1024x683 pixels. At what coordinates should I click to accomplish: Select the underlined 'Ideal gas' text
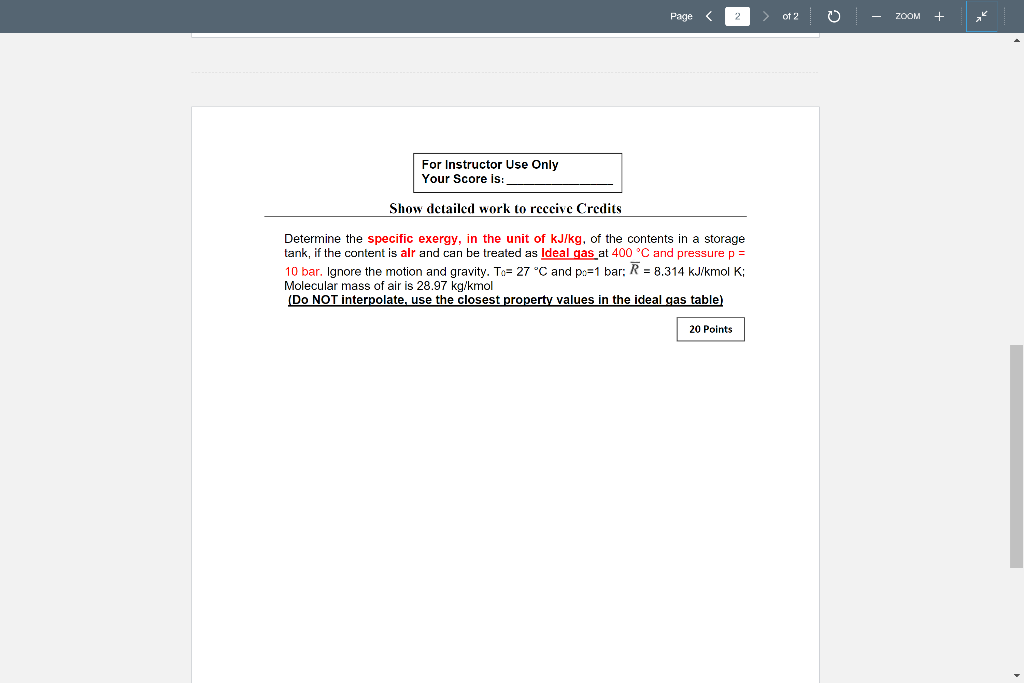(568, 253)
